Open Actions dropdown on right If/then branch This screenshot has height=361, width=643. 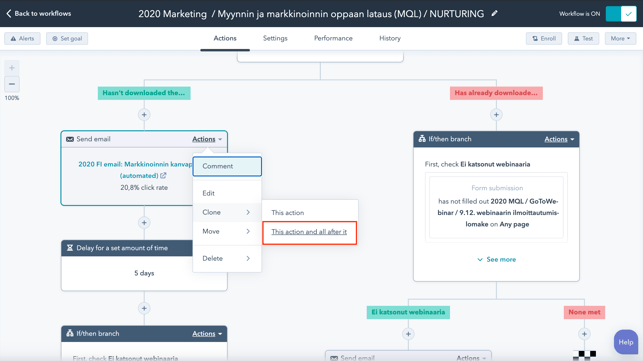(559, 139)
